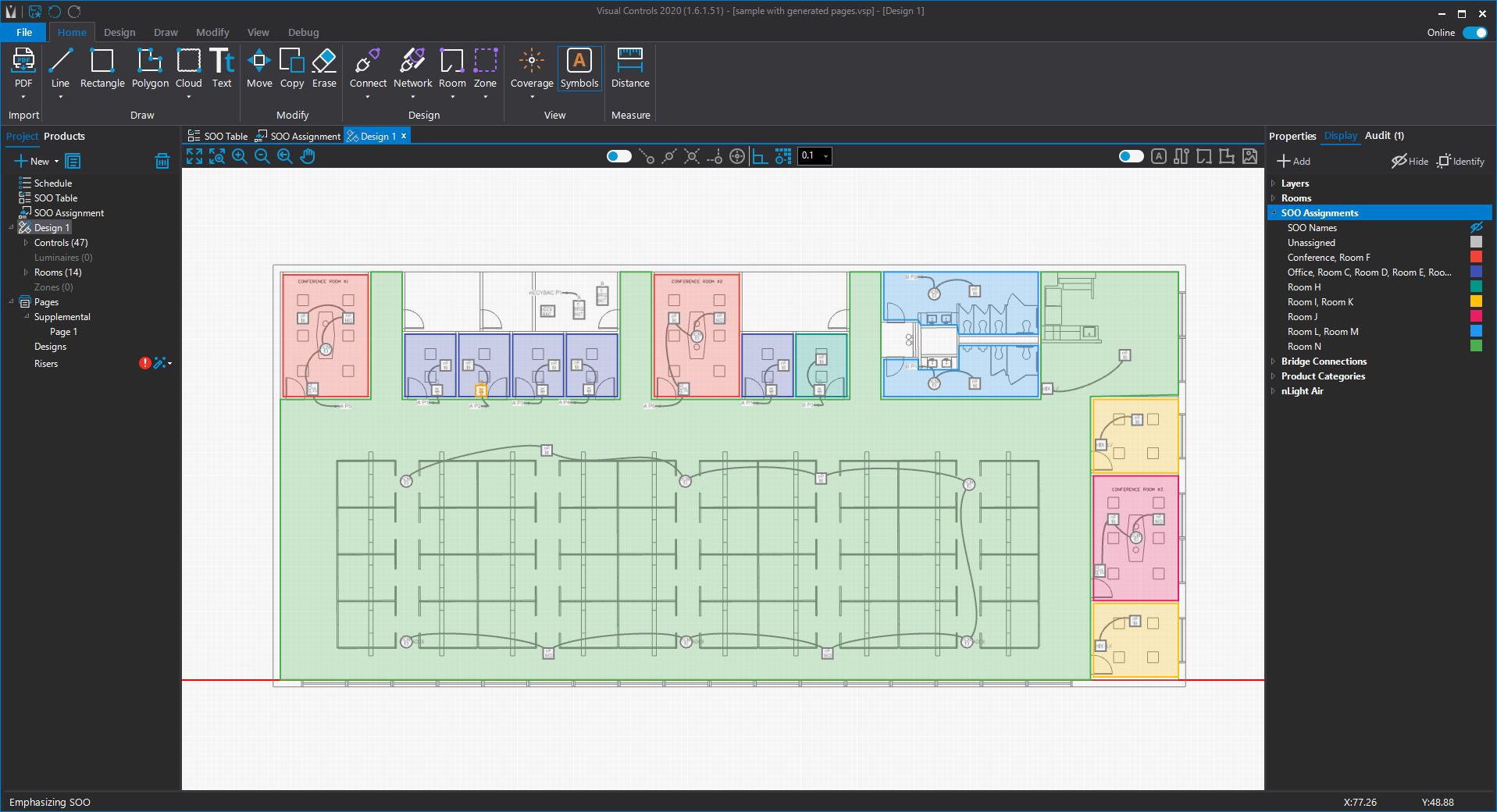1497x812 pixels.
Task: Open the grid size 0.1 dropdown
Action: tap(825, 156)
